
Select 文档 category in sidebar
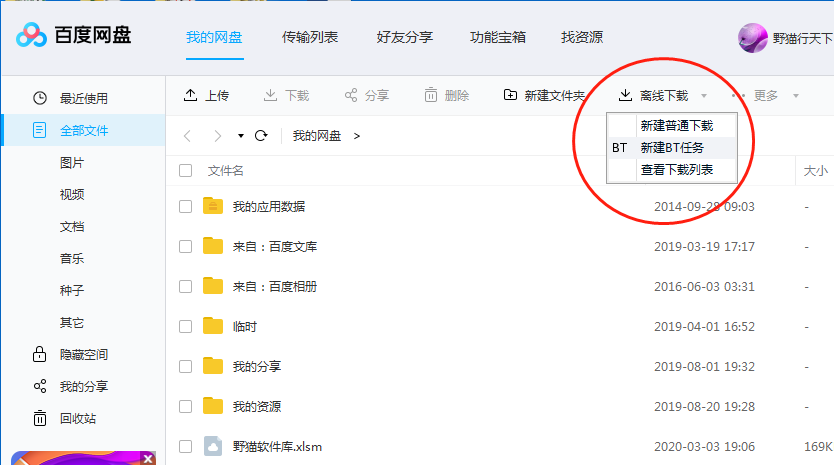(x=72, y=227)
